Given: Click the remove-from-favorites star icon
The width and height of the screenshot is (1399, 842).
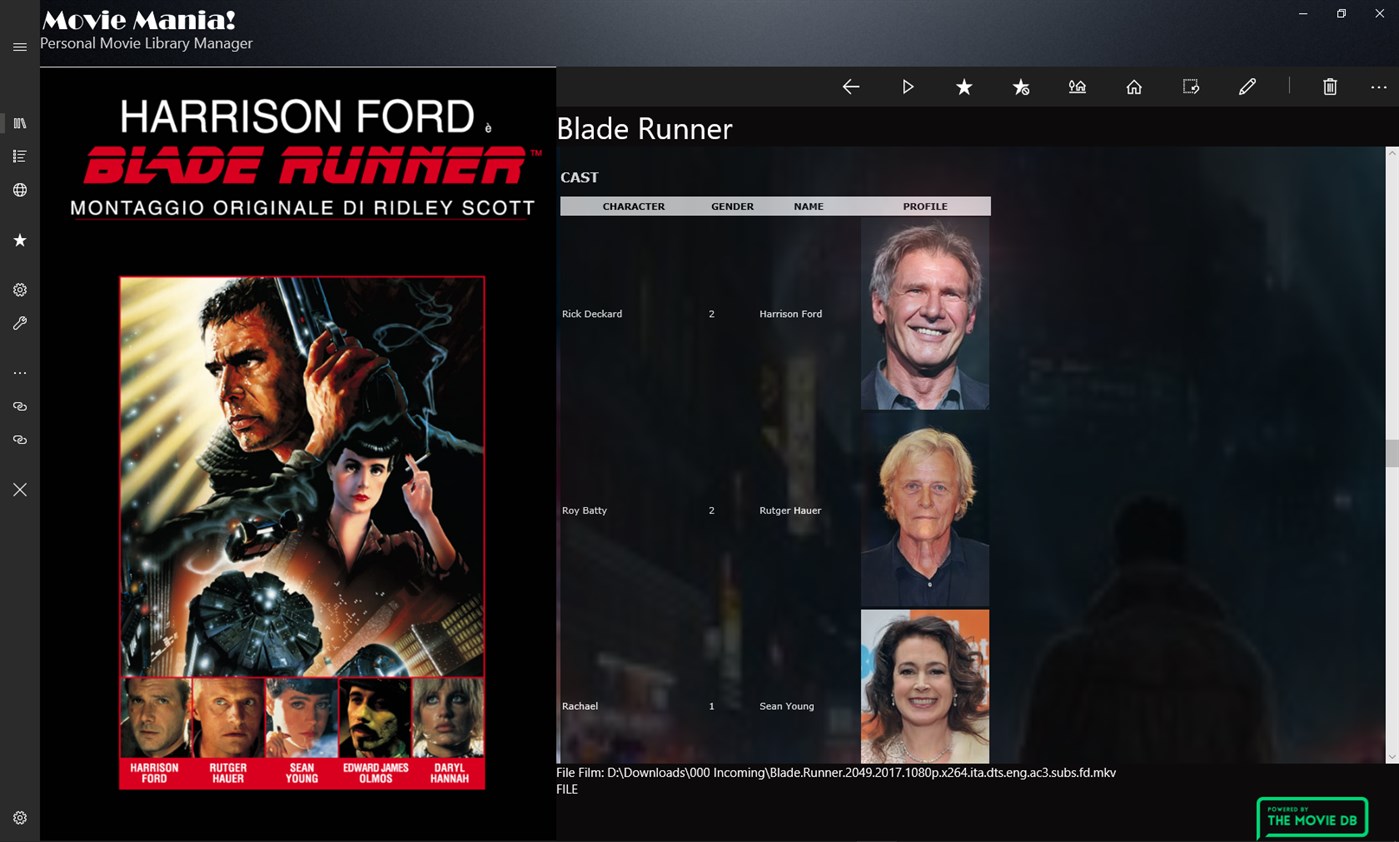Looking at the screenshot, I should 1021,87.
